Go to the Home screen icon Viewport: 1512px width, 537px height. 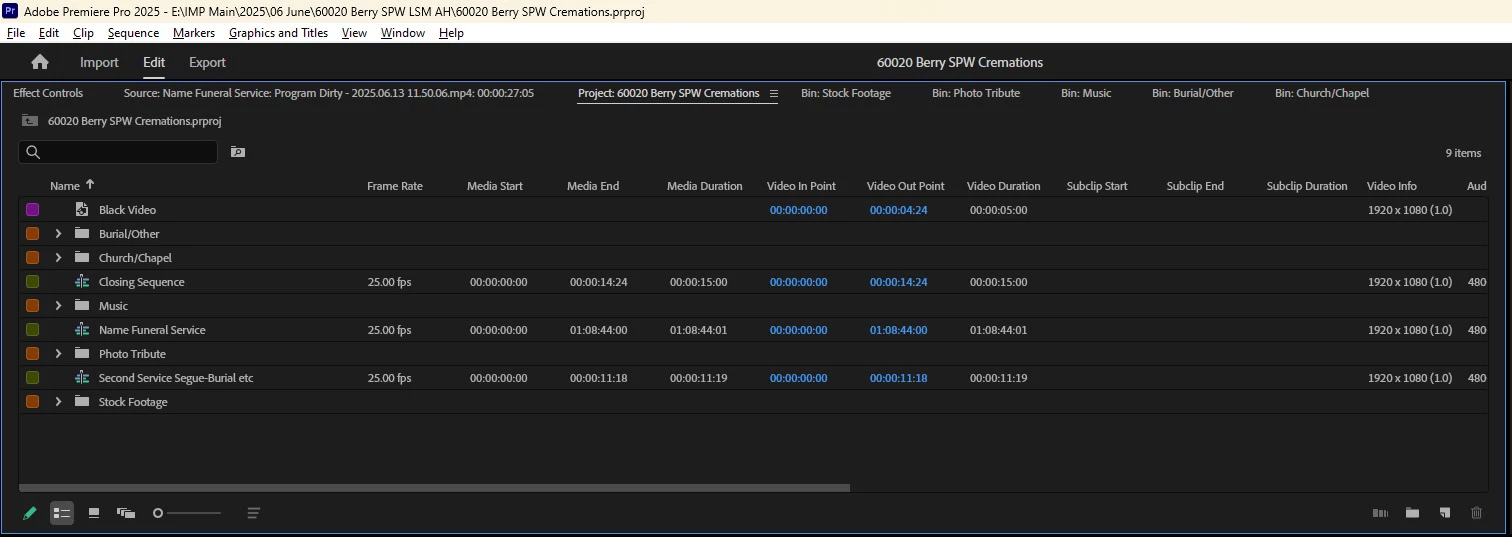pos(40,62)
